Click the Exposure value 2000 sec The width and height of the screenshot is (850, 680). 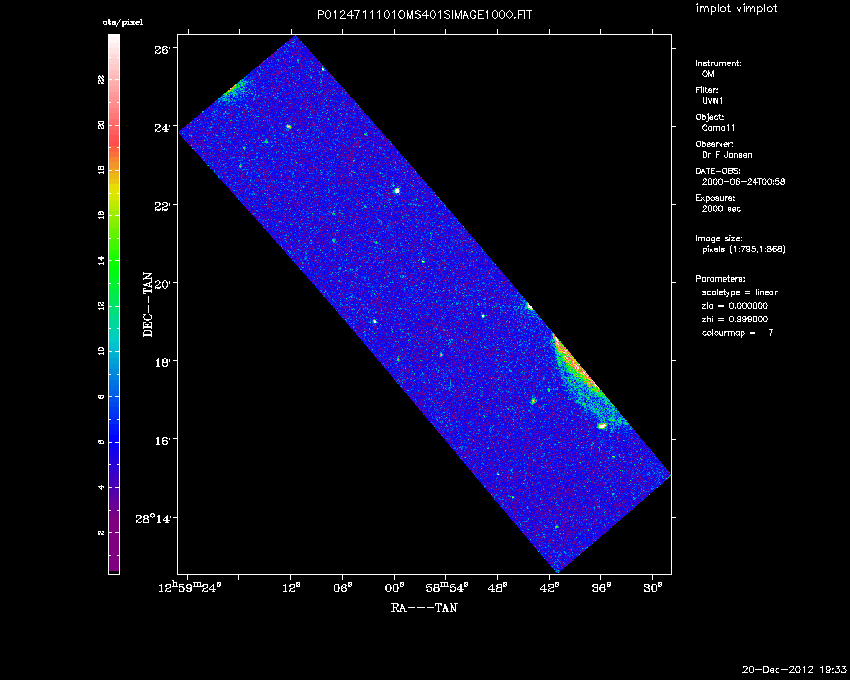click(722, 209)
